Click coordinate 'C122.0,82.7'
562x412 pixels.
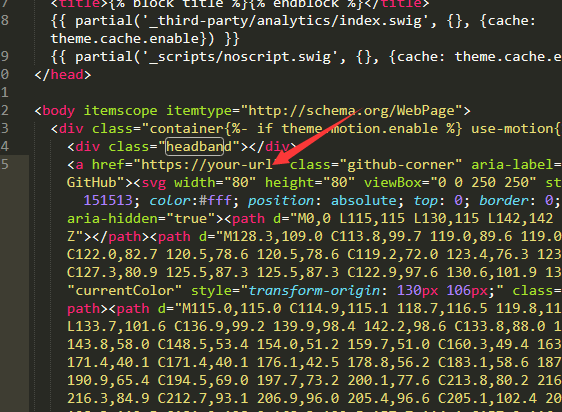112,254
